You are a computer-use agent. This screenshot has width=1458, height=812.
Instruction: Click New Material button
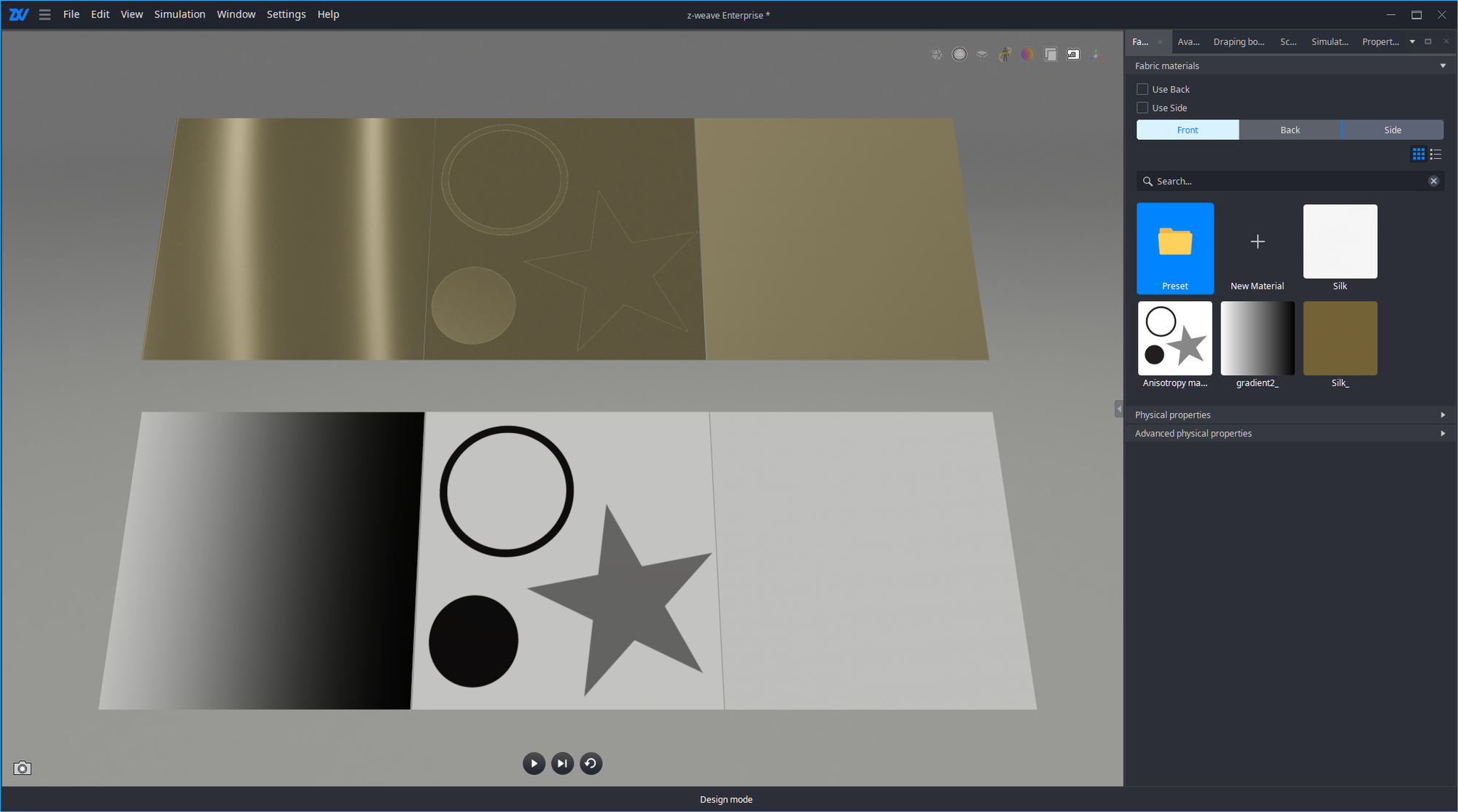click(1257, 249)
